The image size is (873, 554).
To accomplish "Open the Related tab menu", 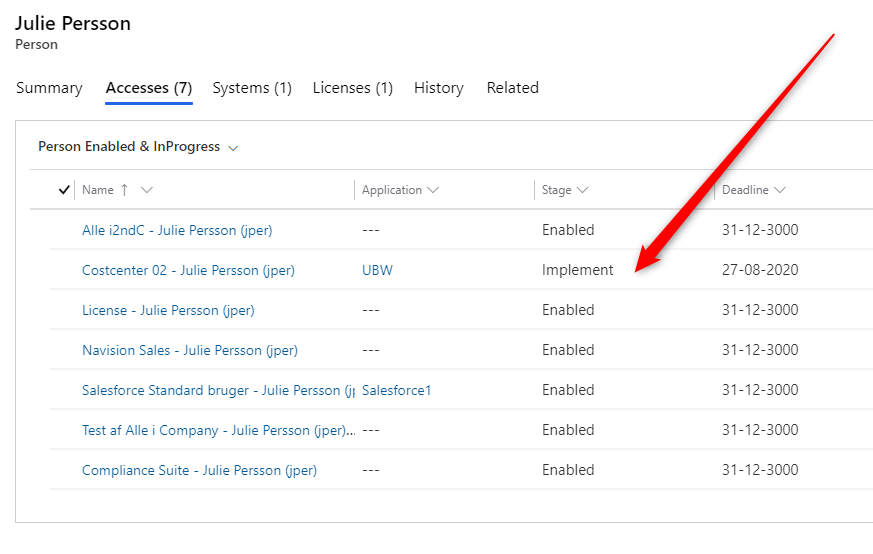I will (512, 88).
